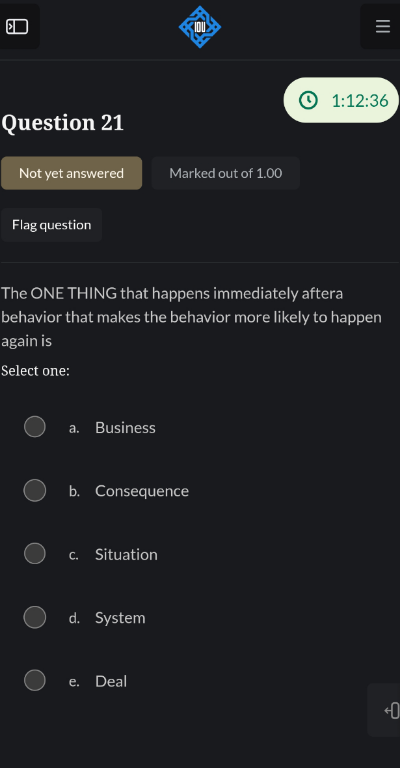This screenshot has height=768, width=400.
Task: Open the sidebar drawer panel icon
Action: (x=17, y=26)
